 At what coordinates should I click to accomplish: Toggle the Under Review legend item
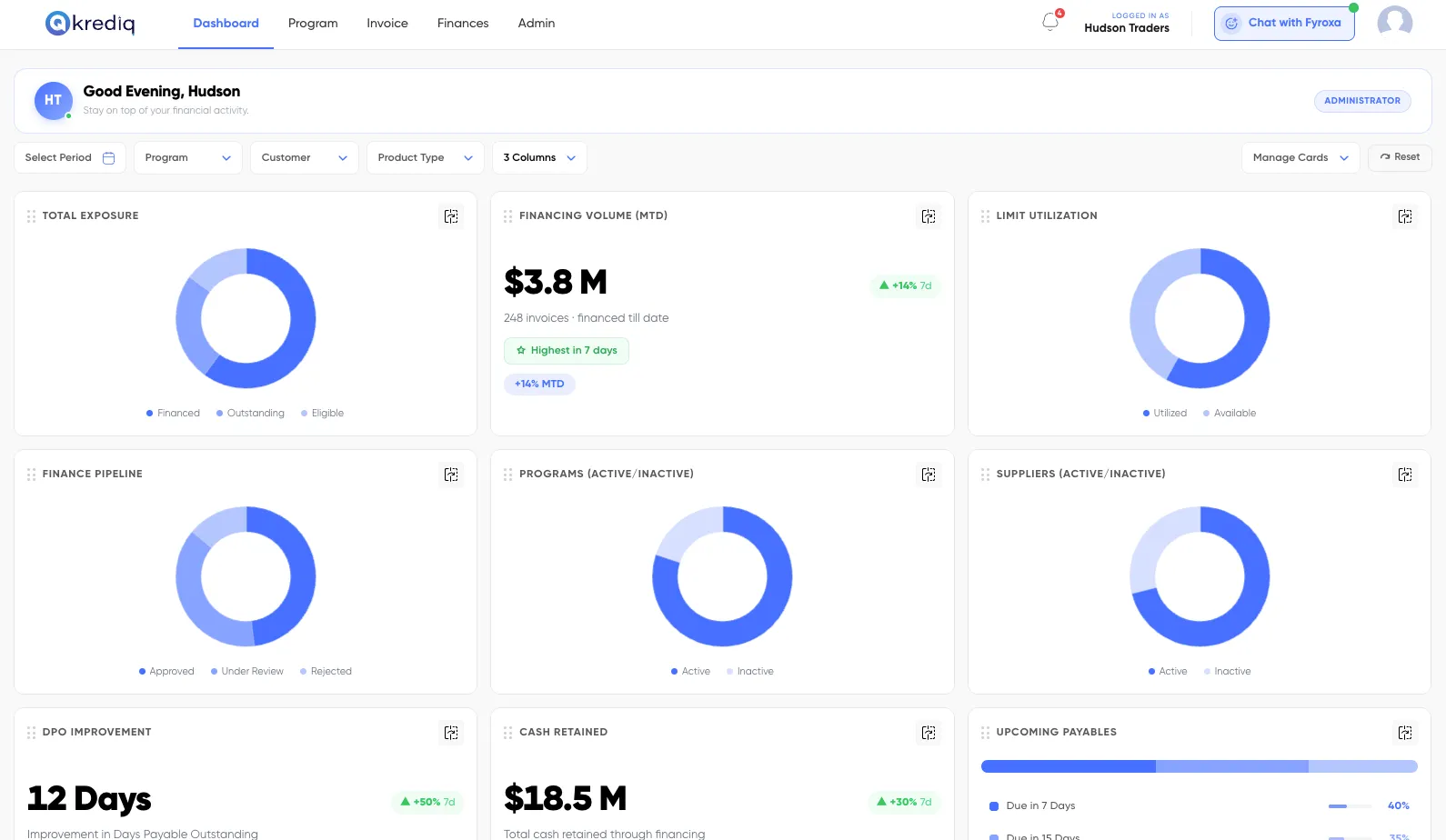pyautogui.click(x=246, y=671)
